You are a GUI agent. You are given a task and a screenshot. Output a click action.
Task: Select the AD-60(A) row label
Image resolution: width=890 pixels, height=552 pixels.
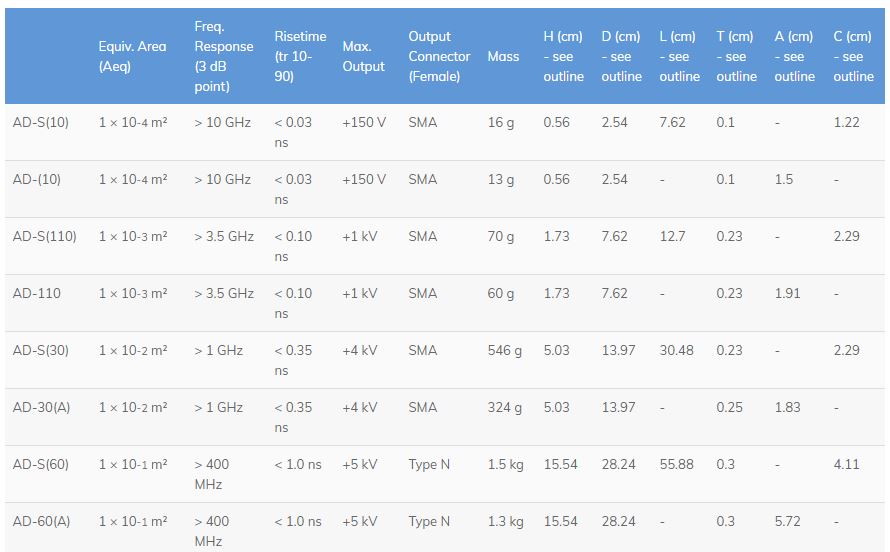(x=41, y=521)
